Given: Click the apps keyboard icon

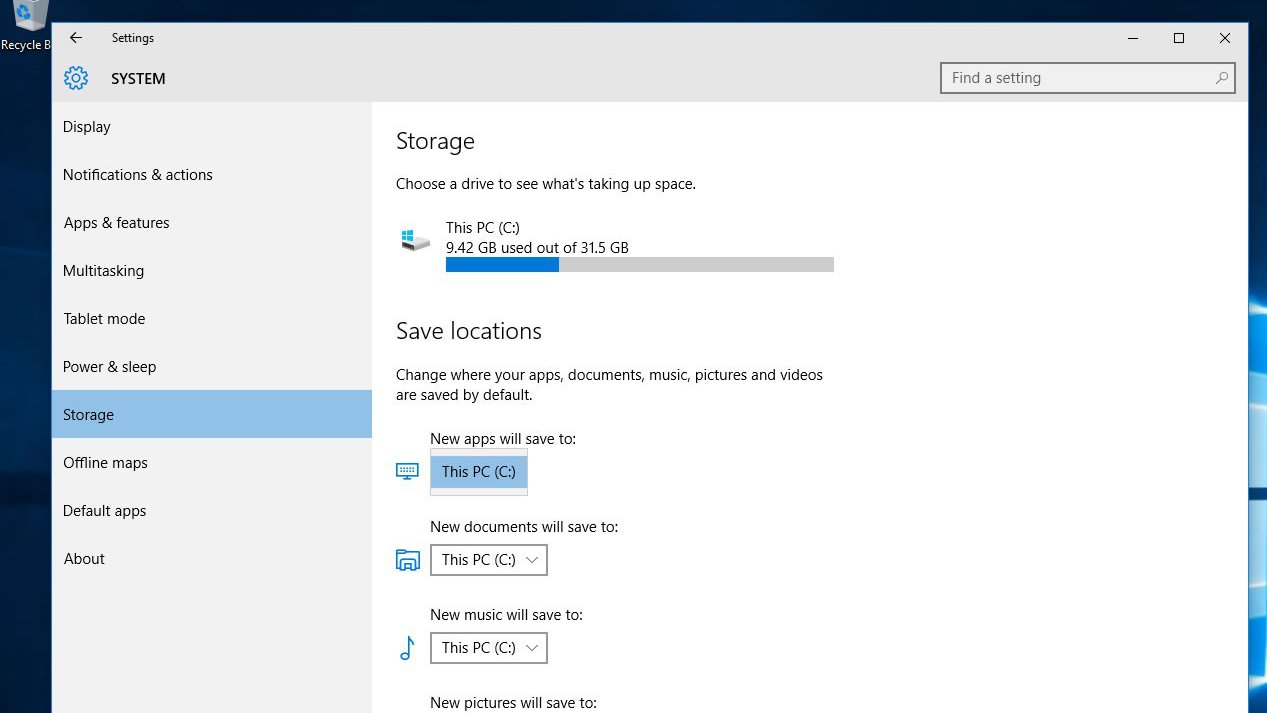Looking at the screenshot, I should [407, 471].
